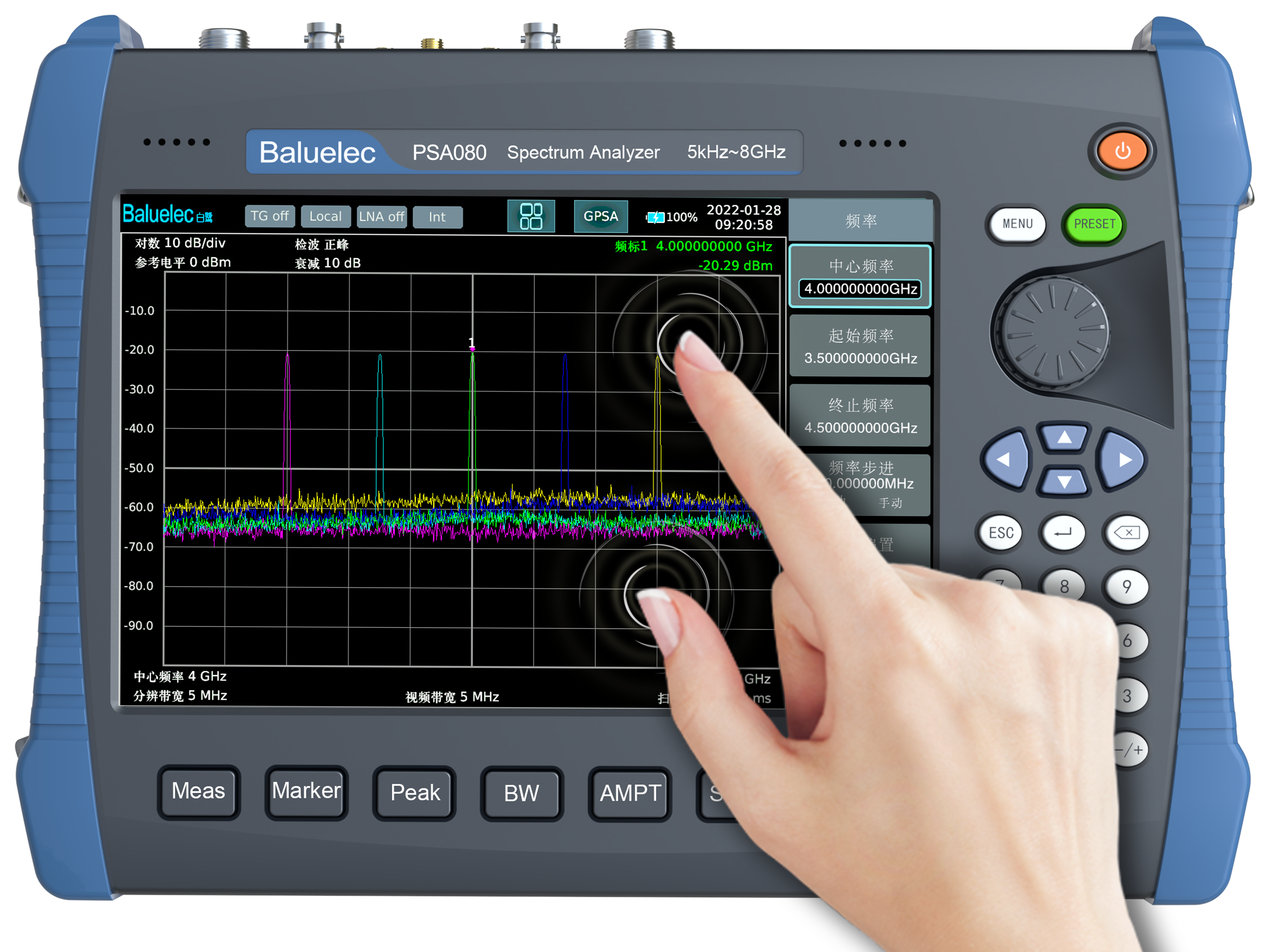Toggle the TG off indicator
1270x952 pixels.
click(x=269, y=216)
